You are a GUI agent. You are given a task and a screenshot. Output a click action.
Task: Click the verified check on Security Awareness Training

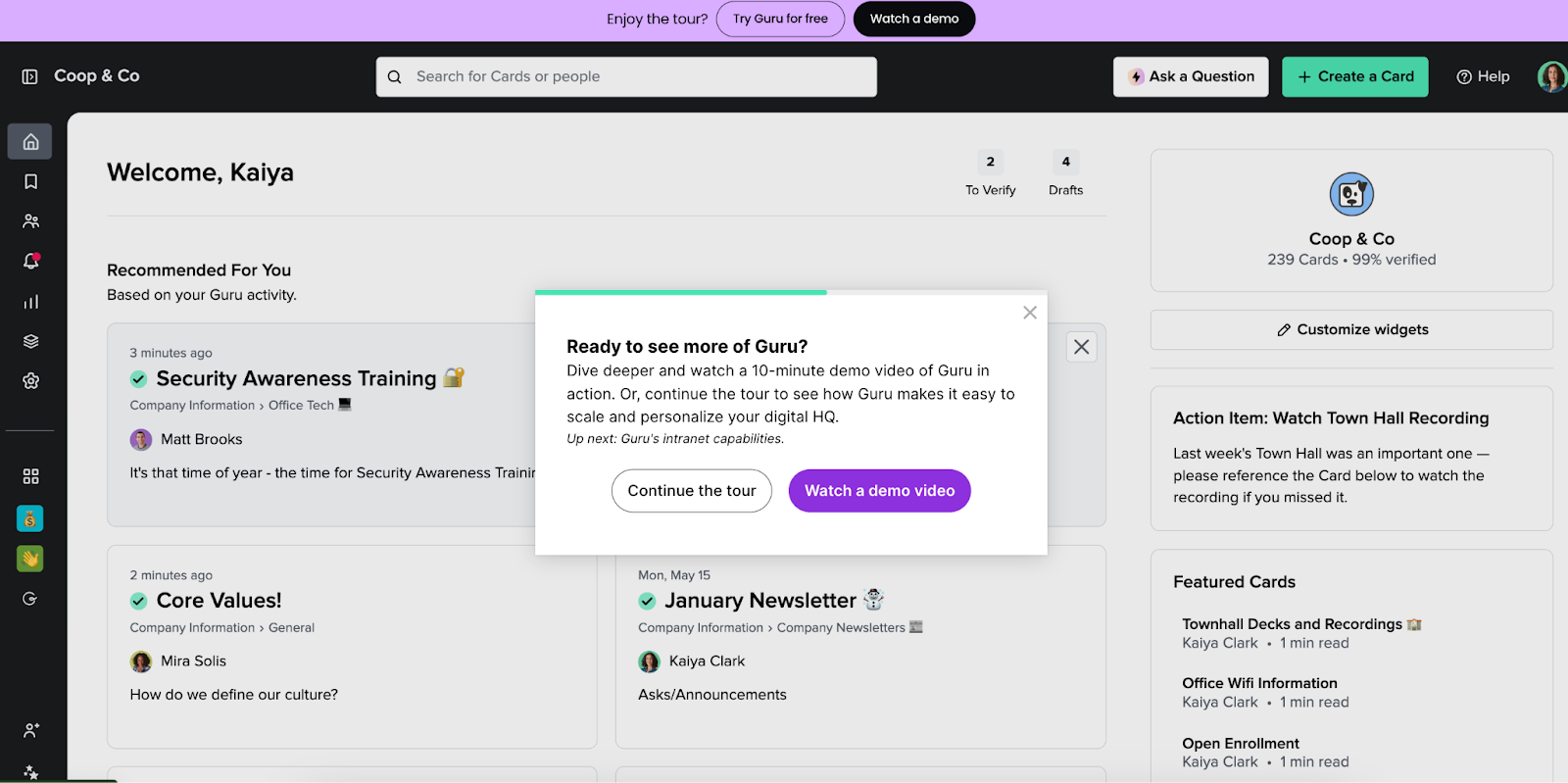coord(139,379)
